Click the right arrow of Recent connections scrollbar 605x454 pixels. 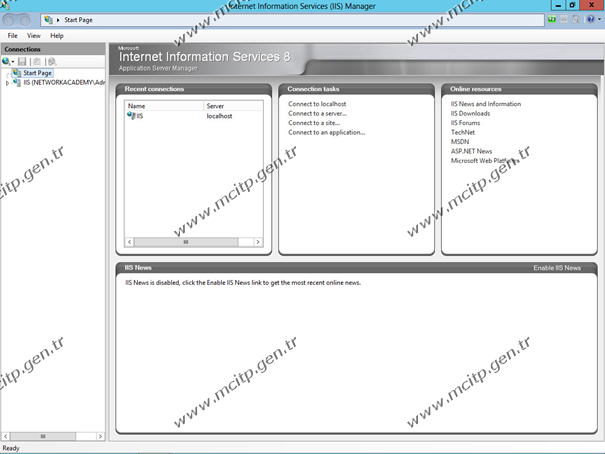[258, 242]
